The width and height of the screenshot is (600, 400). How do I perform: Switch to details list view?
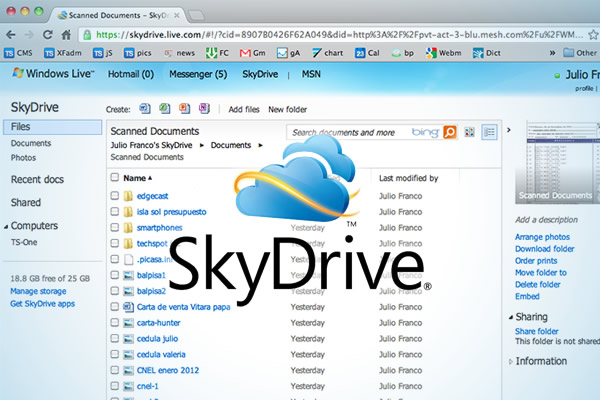(x=489, y=132)
